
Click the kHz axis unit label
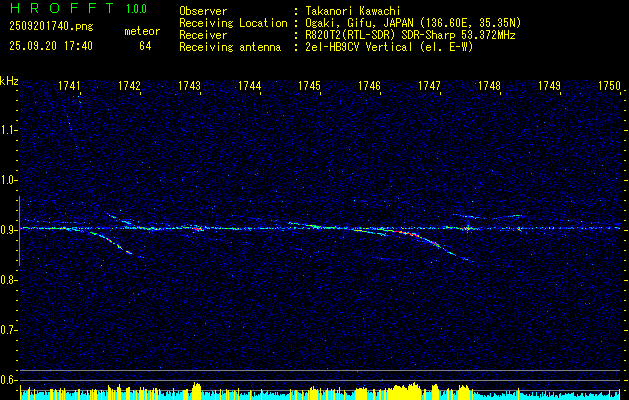[9, 81]
